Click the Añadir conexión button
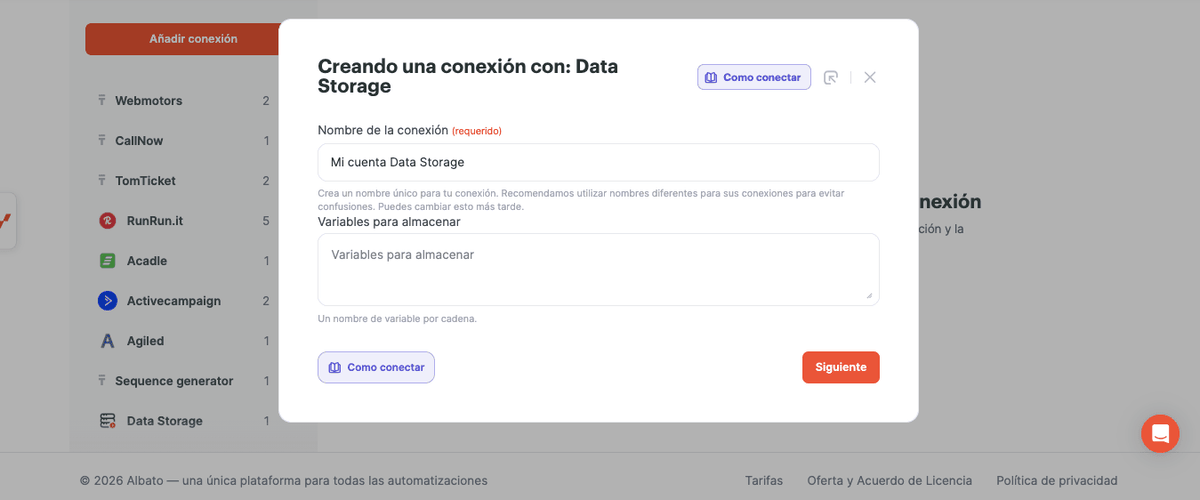This screenshot has width=1200, height=500. click(x=193, y=39)
